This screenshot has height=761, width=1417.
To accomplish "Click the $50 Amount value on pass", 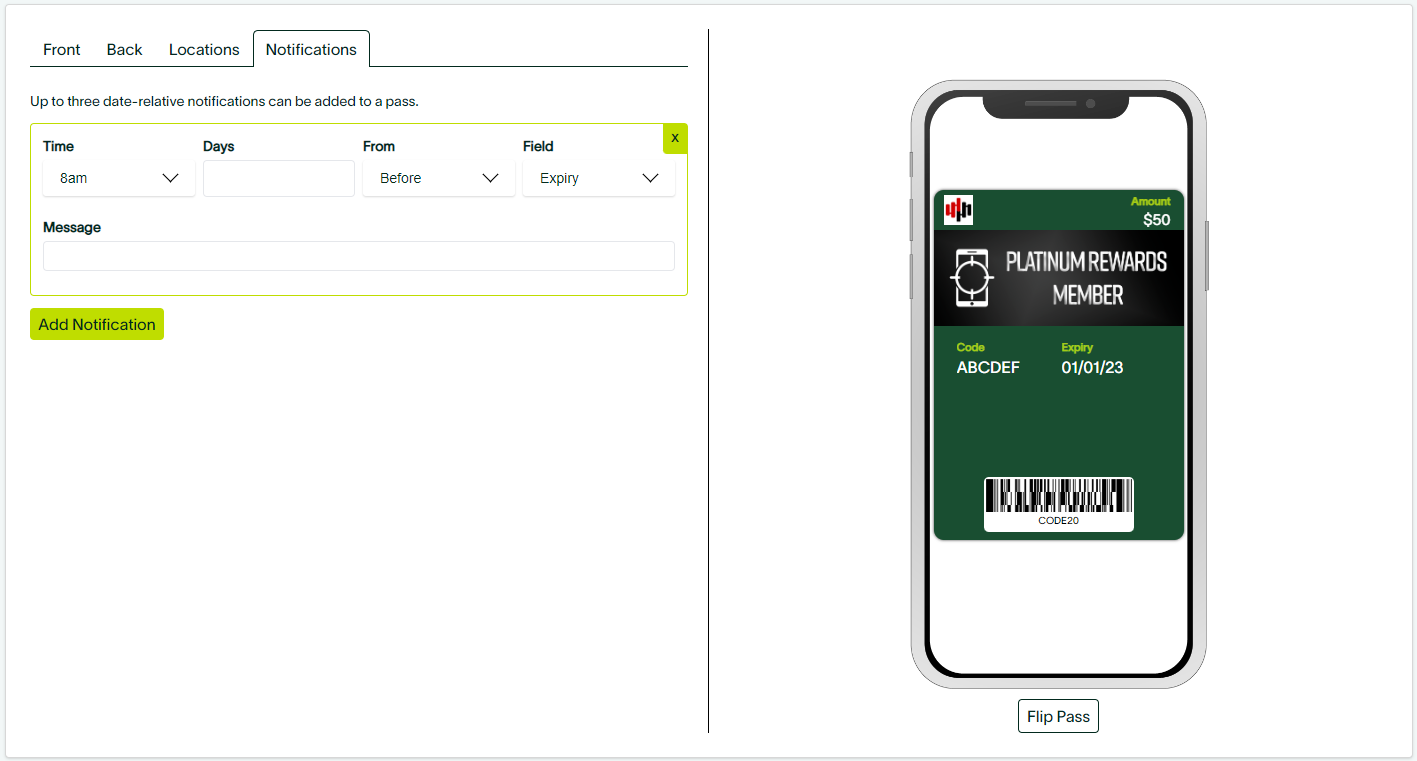I will click(x=1156, y=220).
